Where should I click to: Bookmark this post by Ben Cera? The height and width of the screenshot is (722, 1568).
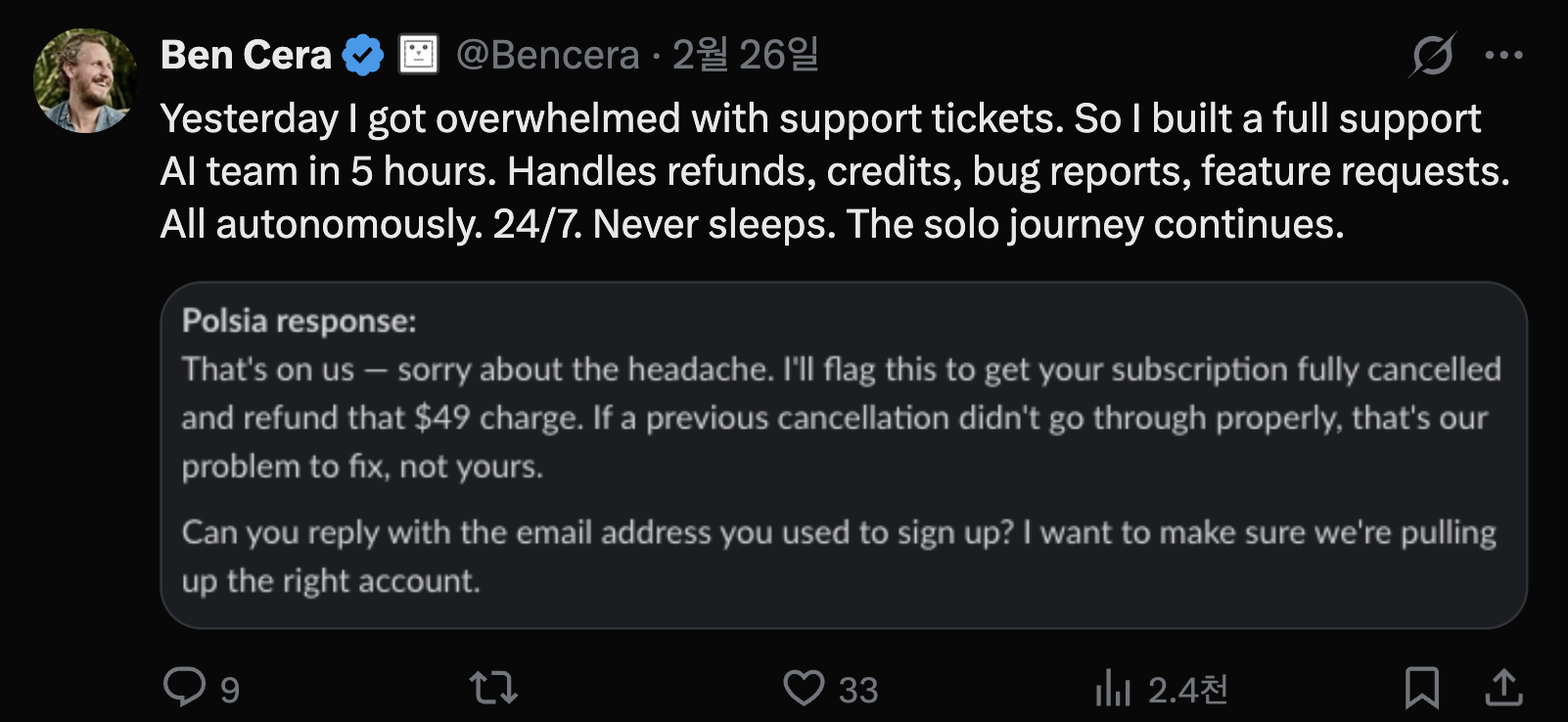click(x=1421, y=688)
